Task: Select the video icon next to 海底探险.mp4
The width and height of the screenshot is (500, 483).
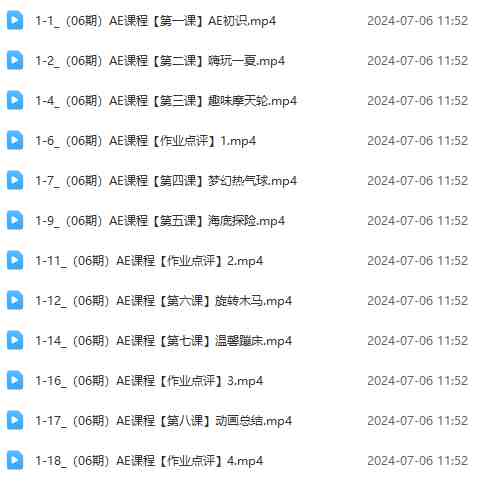Action: (15, 220)
